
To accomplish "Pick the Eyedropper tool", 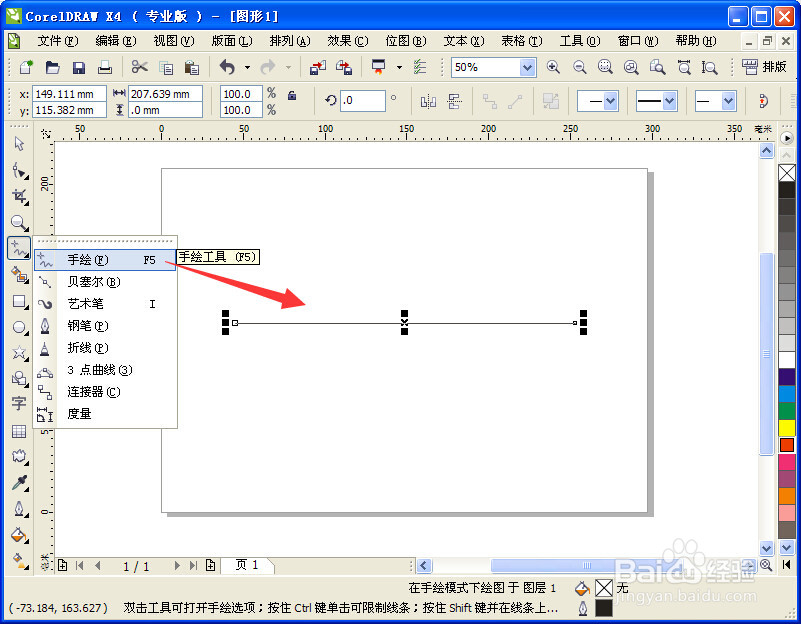I will coord(18,481).
